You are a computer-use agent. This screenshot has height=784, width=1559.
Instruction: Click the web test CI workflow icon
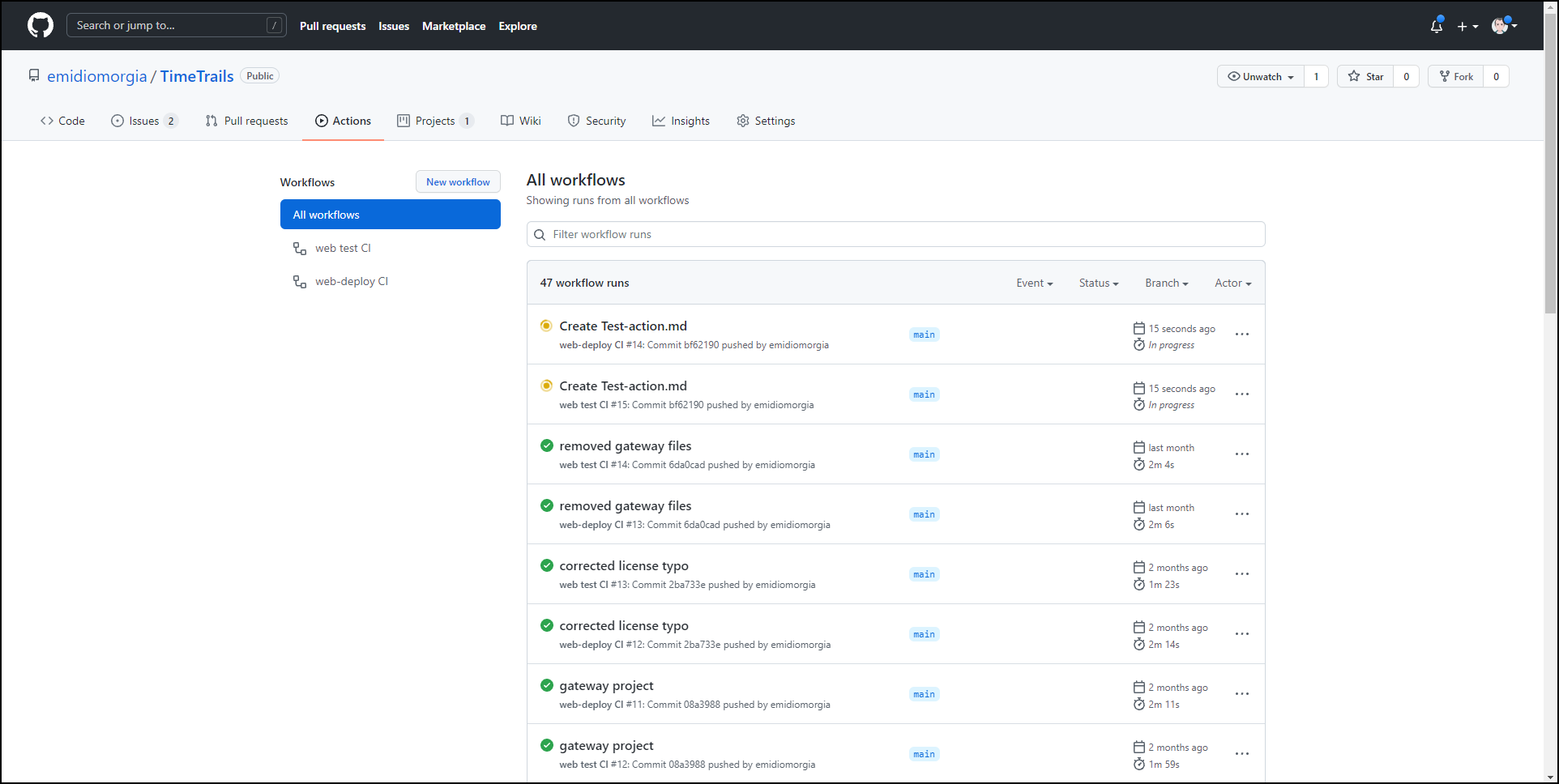tap(300, 249)
